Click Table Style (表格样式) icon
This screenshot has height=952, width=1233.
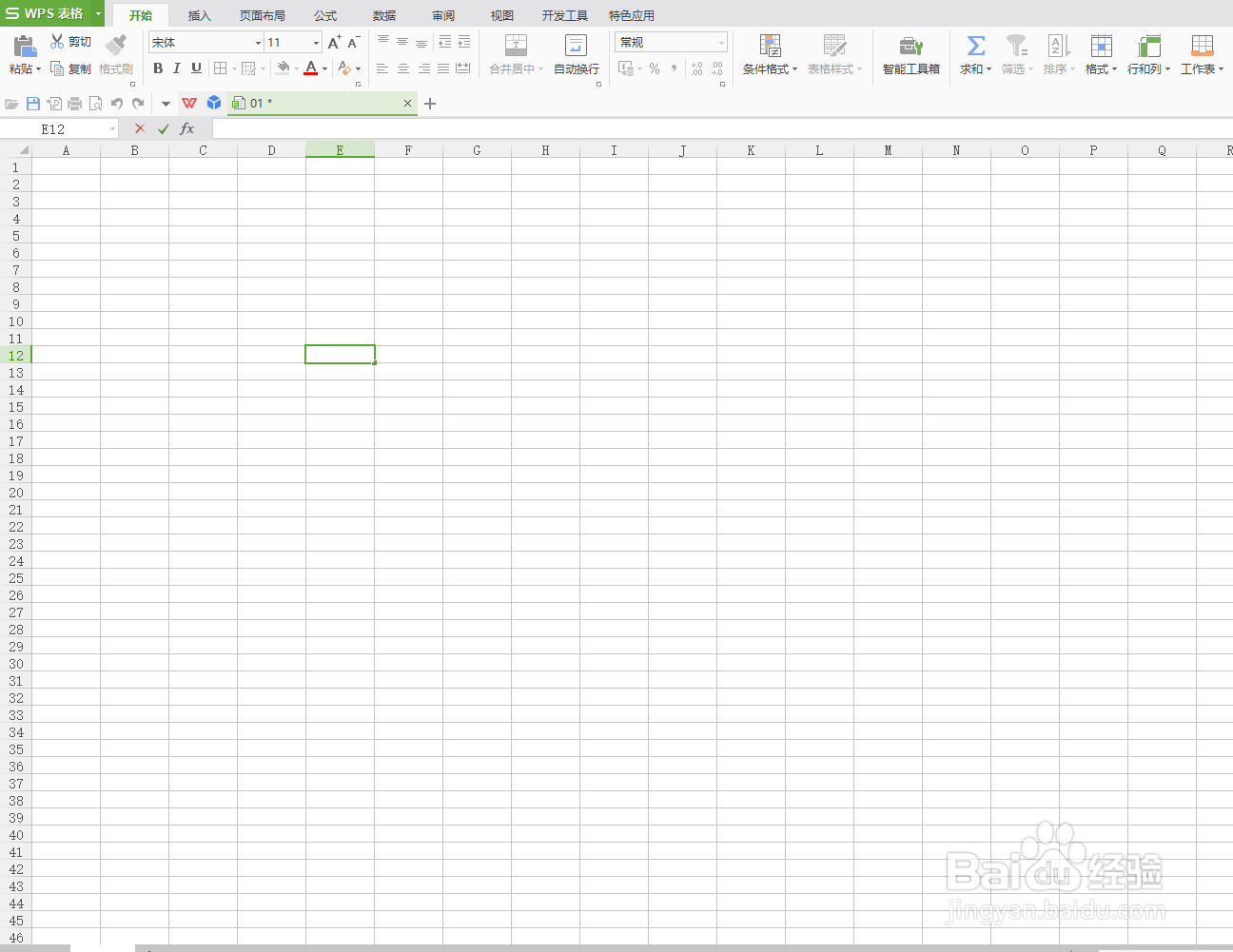coord(834,46)
